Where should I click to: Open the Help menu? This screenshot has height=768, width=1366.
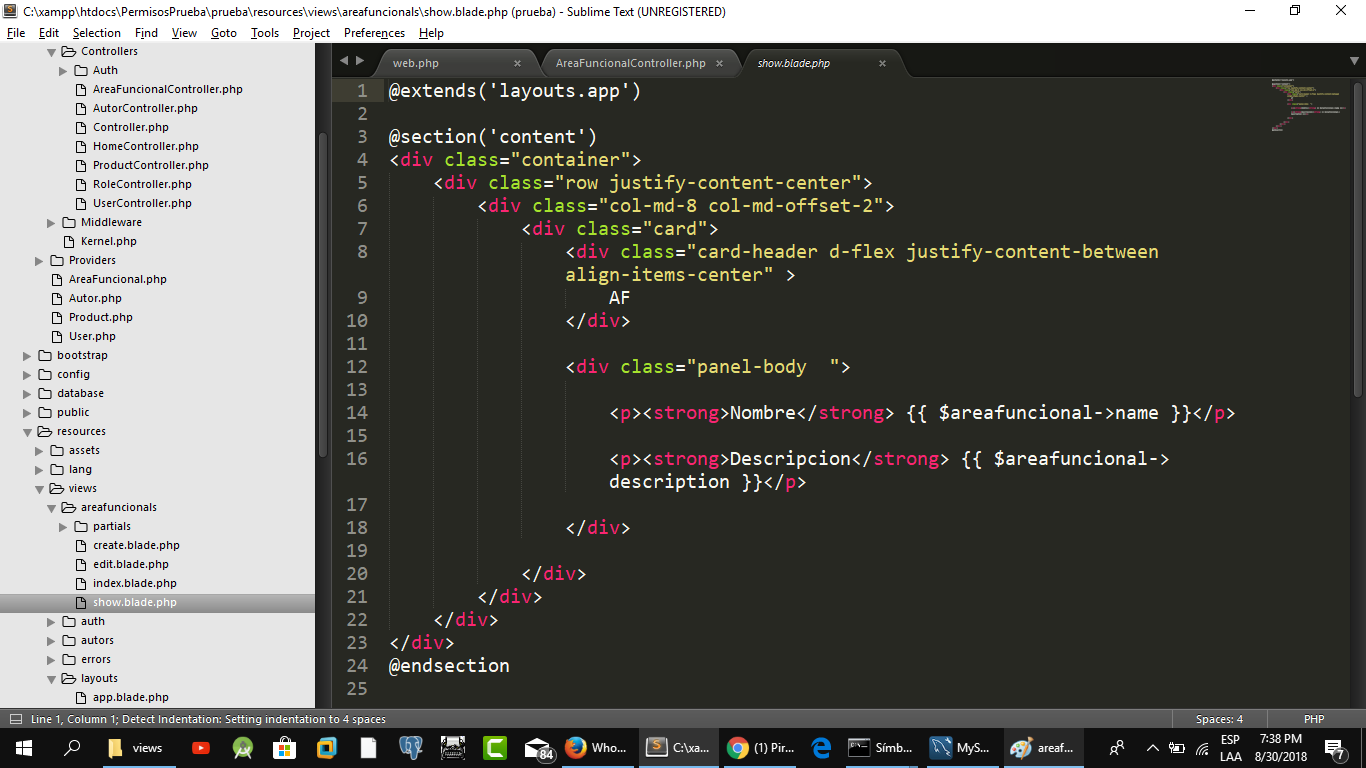[431, 33]
